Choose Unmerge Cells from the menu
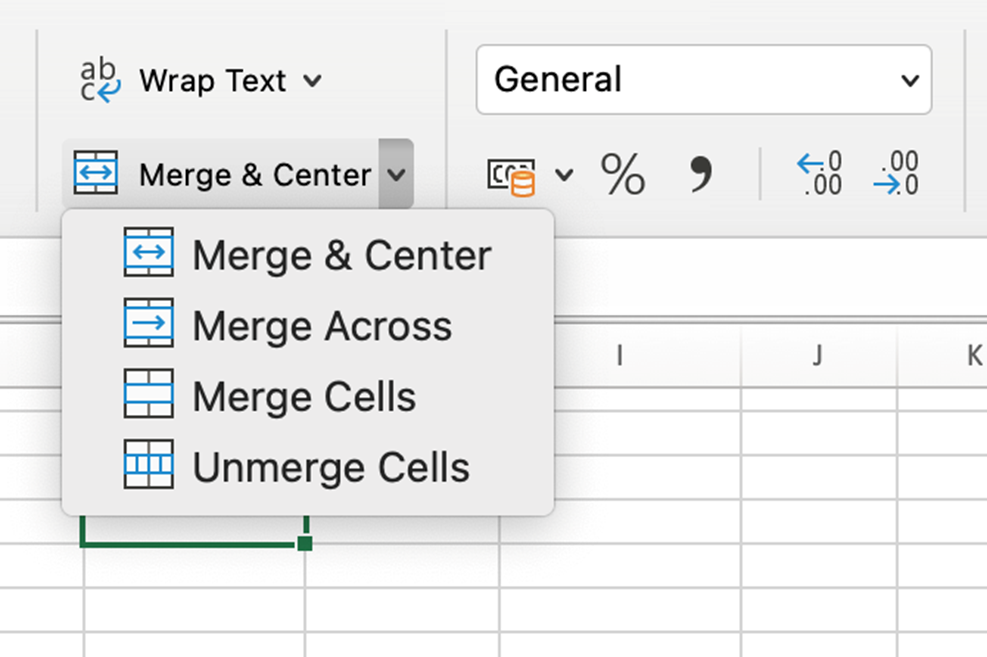The image size is (987, 657). 332,466
